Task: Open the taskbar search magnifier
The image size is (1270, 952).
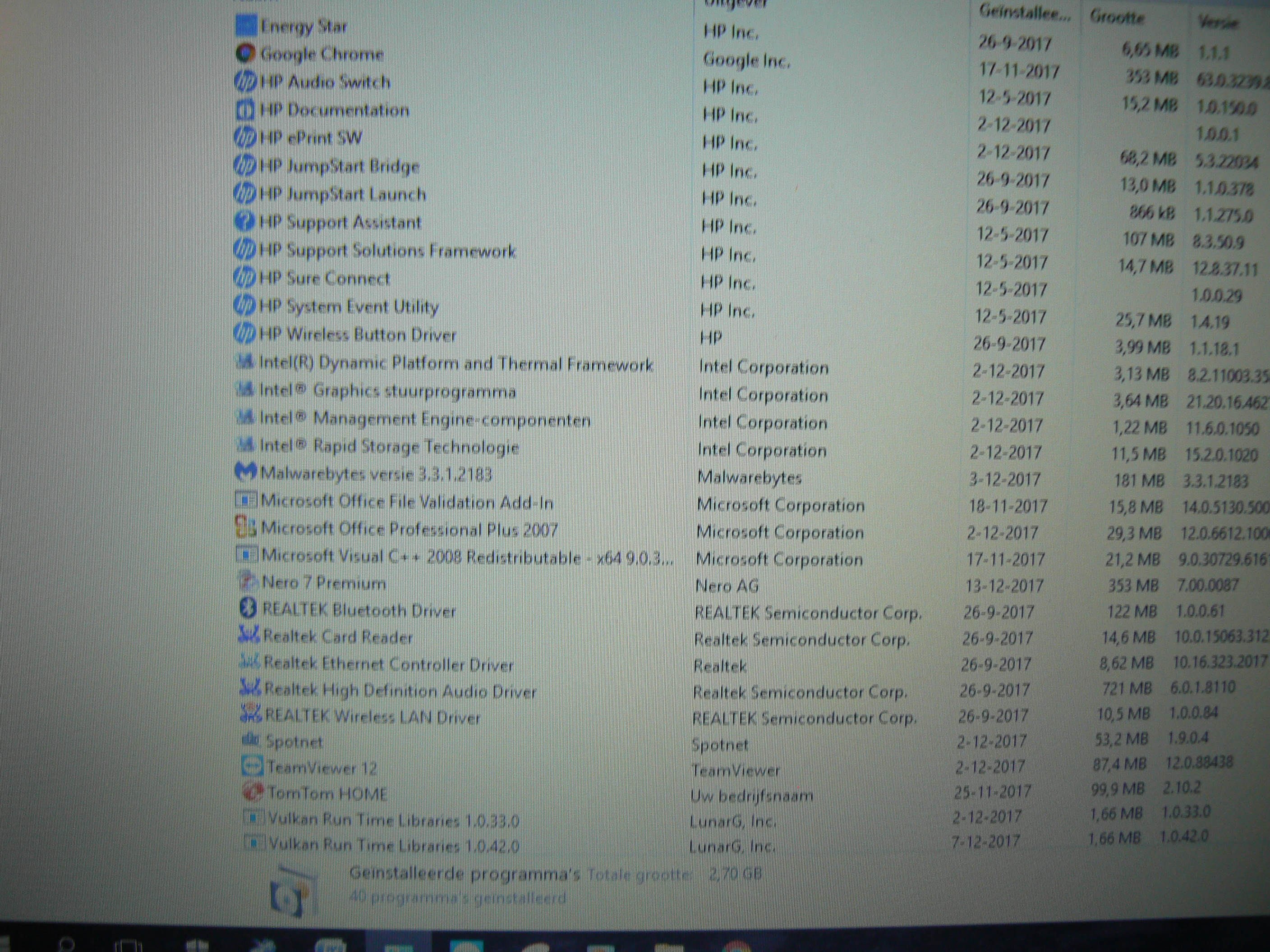Action: point(67,944)
